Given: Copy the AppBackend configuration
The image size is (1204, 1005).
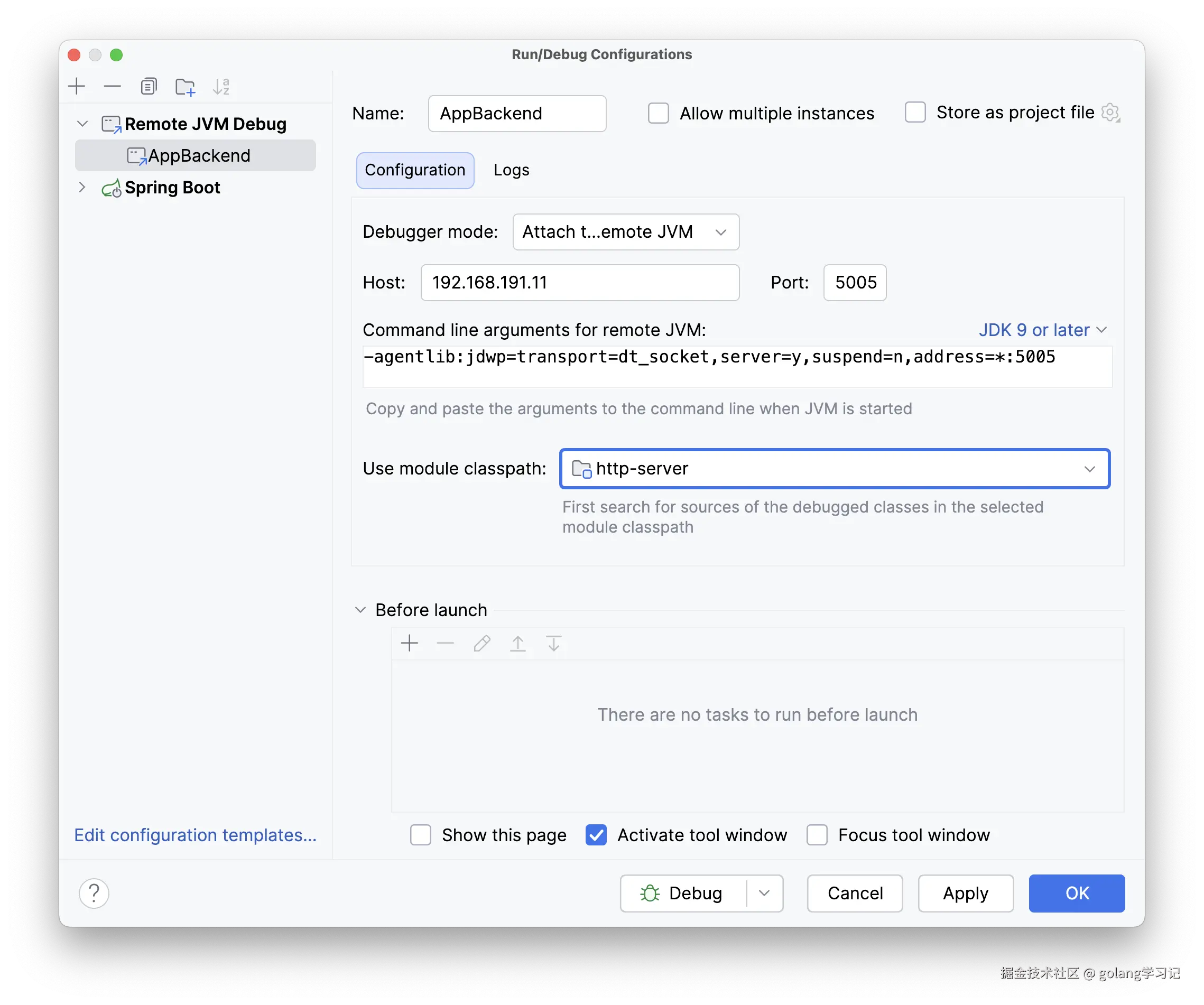Looking at the screenshot, I should coord(149,86).
